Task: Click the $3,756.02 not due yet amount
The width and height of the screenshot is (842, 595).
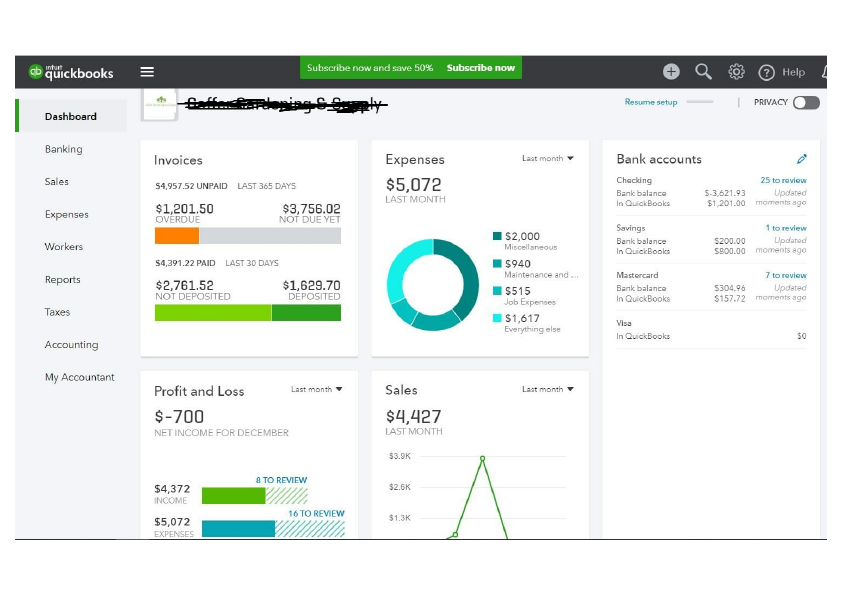Action: coord(311,209)
